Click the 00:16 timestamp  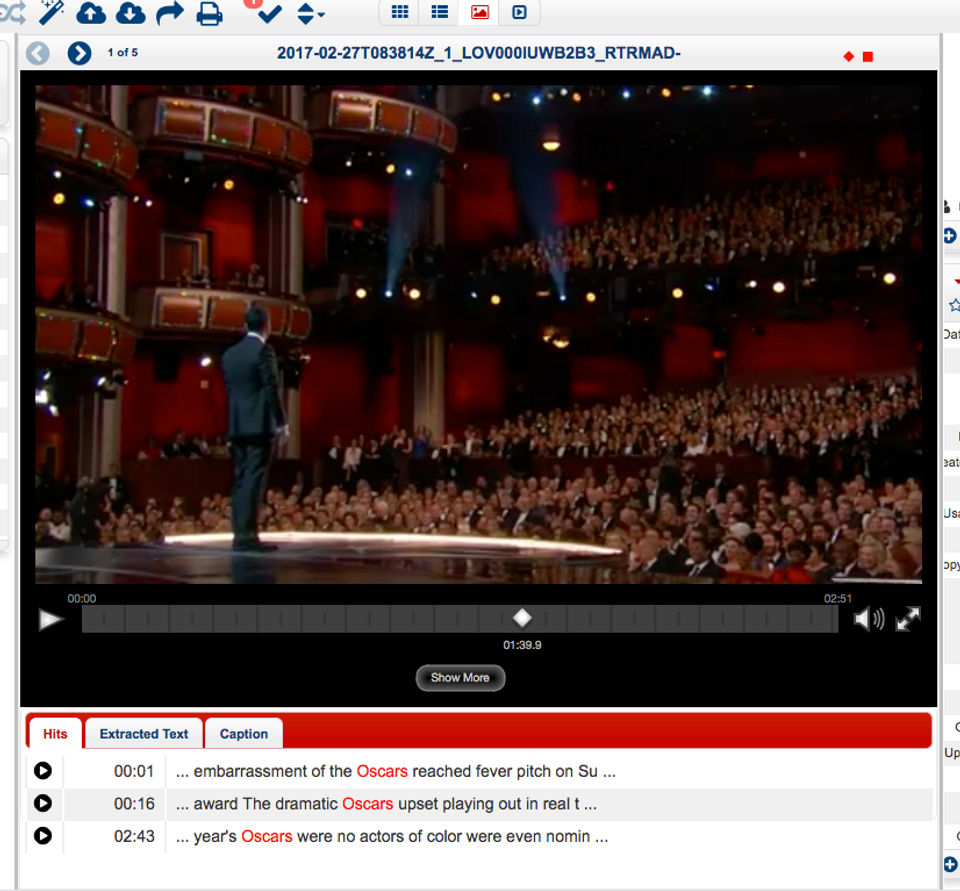click(134, 803)
